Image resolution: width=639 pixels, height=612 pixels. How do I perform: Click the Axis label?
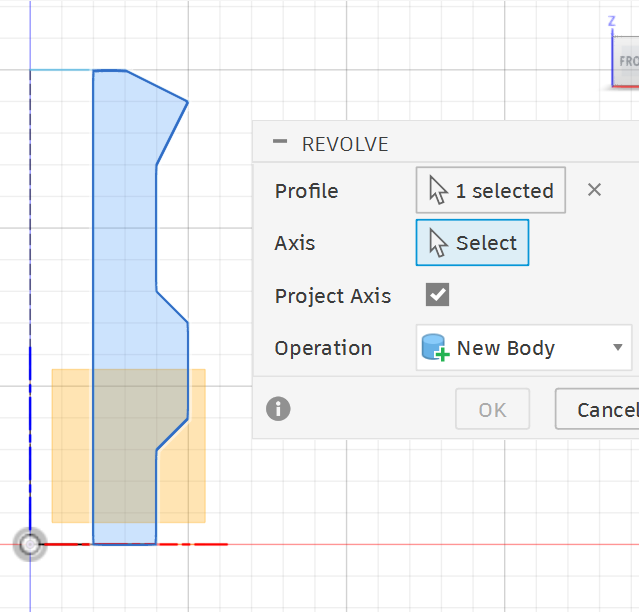[295, 243]
